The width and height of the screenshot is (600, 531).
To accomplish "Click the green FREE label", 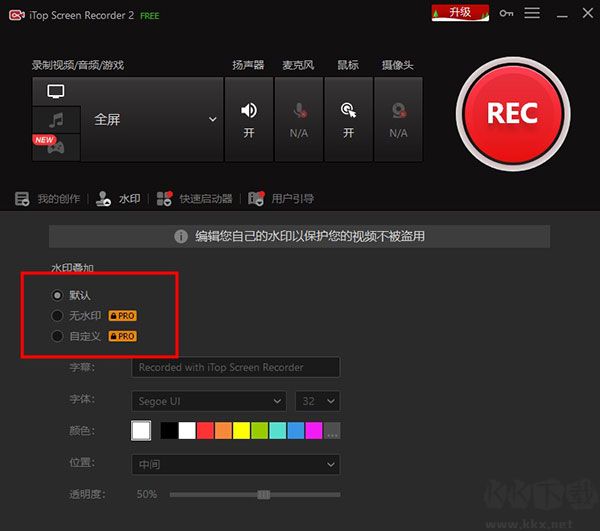I will pos(150,16).
